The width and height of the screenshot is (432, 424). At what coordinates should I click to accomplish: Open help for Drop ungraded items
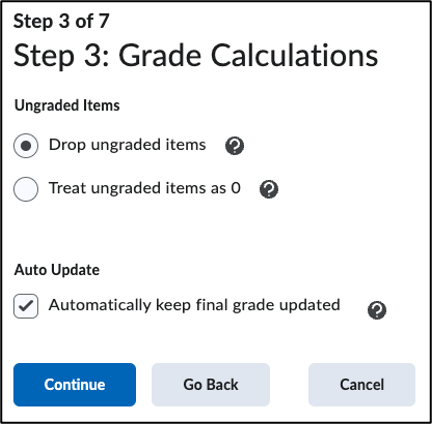pyautogui.click(x=235, y=146)
